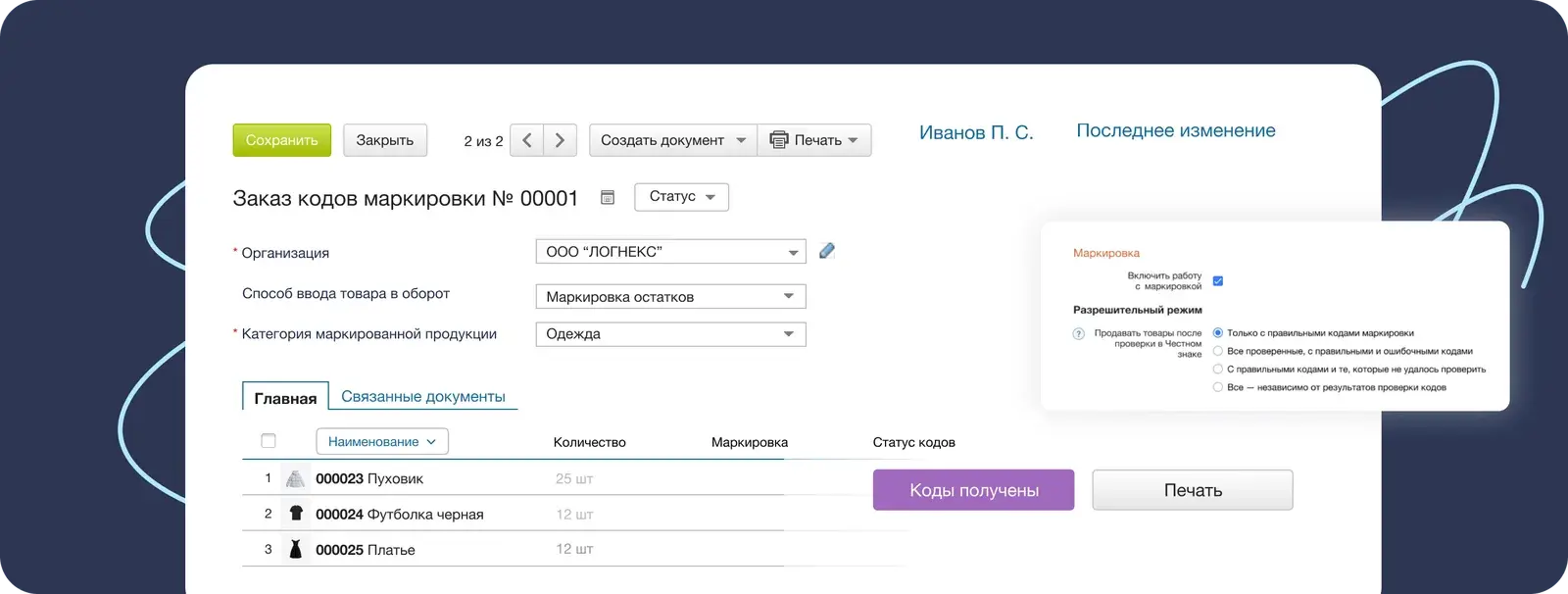Click the Маркировка column header
This screenshot has width=1568, height=594.
pos(750,442)
